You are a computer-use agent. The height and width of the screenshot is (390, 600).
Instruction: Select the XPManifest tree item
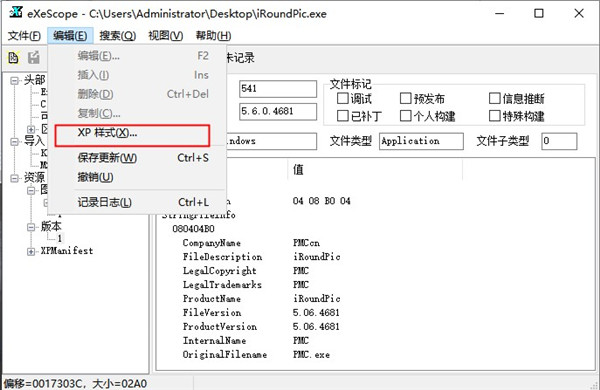(67, 251)
